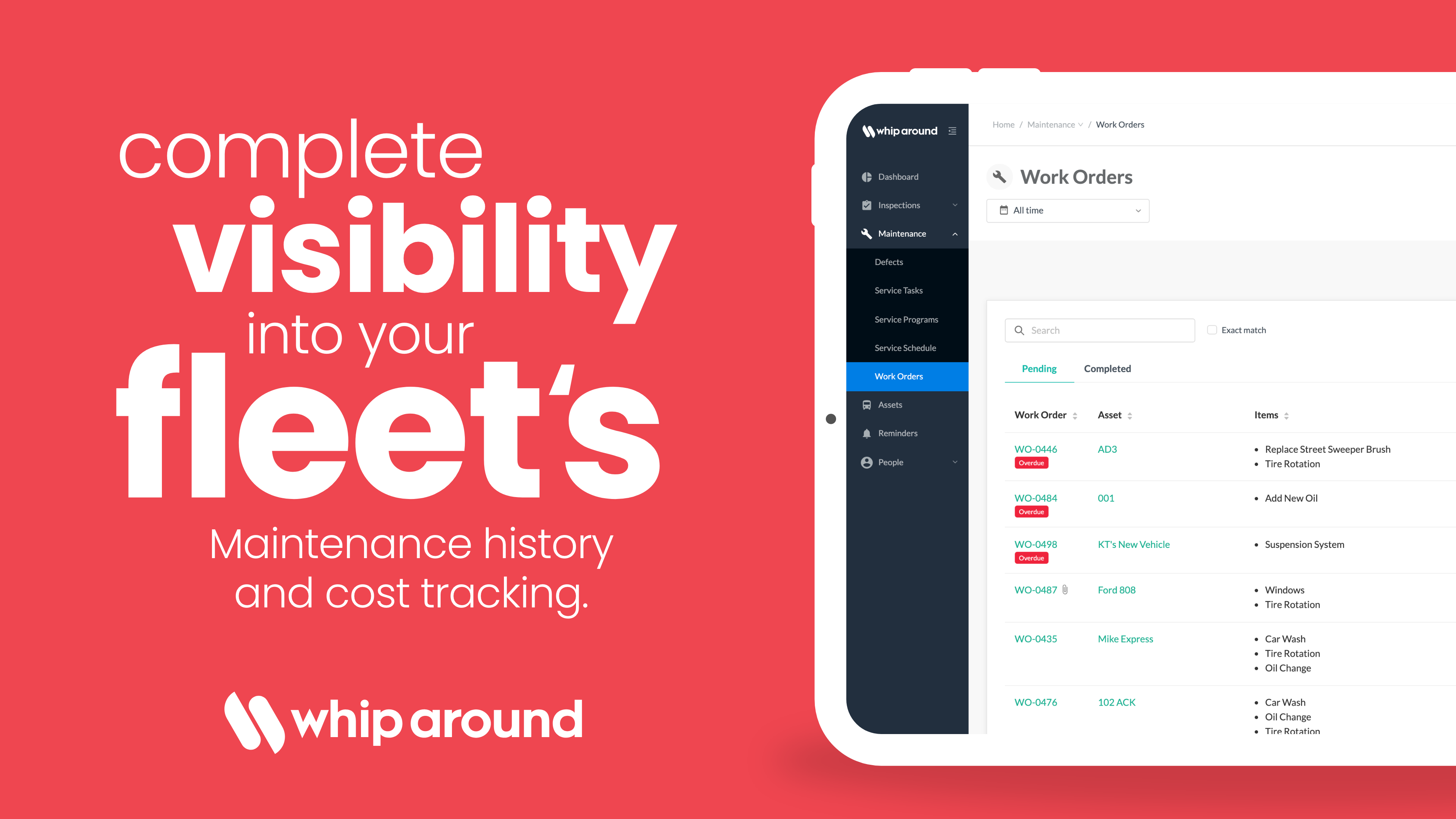The width and height of the screenshot is (1456, 819).
Task: Open work order WO-0446 link
Action: tap(1036, 448)
